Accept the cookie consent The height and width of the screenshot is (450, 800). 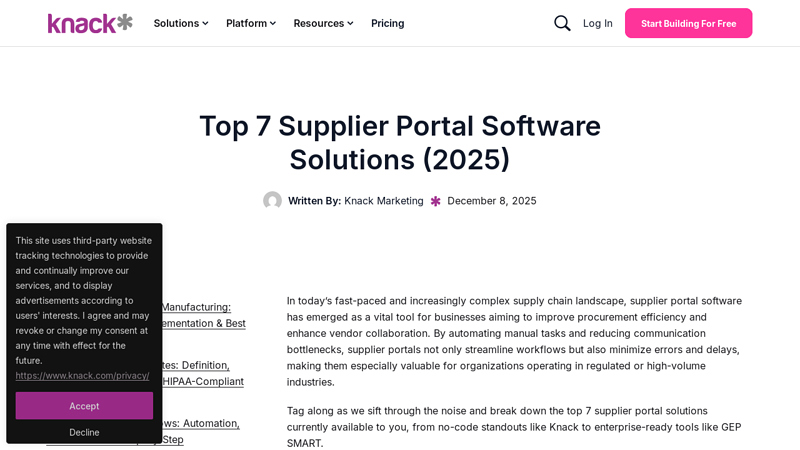tap(84, 406)
